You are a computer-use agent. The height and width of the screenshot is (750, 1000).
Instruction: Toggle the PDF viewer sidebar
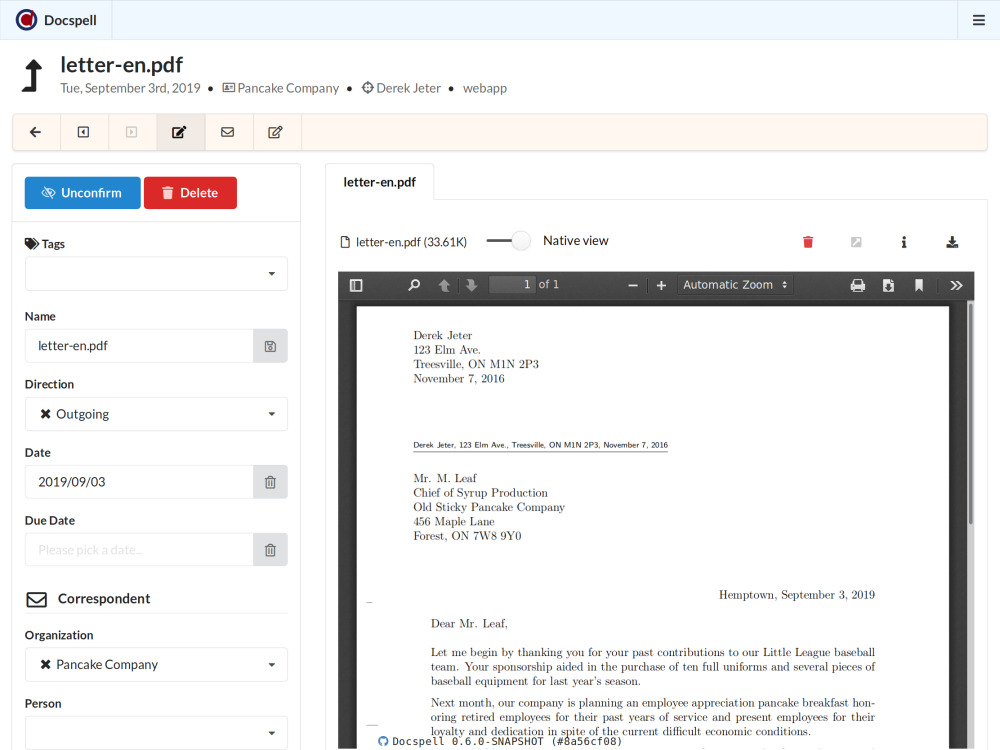(x=356, y=285)
